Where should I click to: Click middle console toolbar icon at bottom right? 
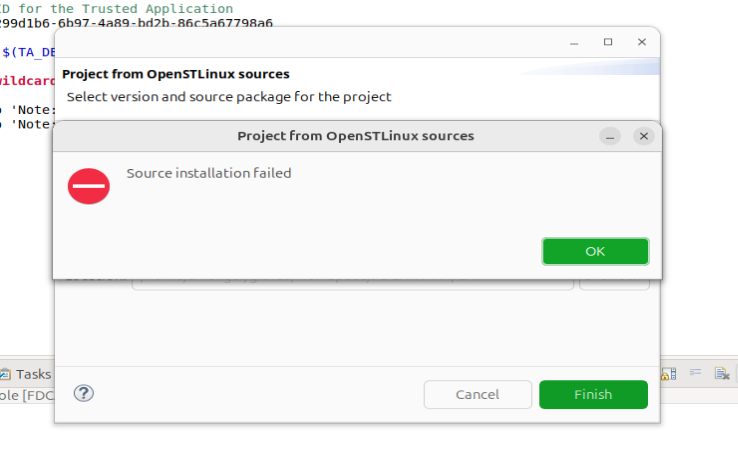695,373
